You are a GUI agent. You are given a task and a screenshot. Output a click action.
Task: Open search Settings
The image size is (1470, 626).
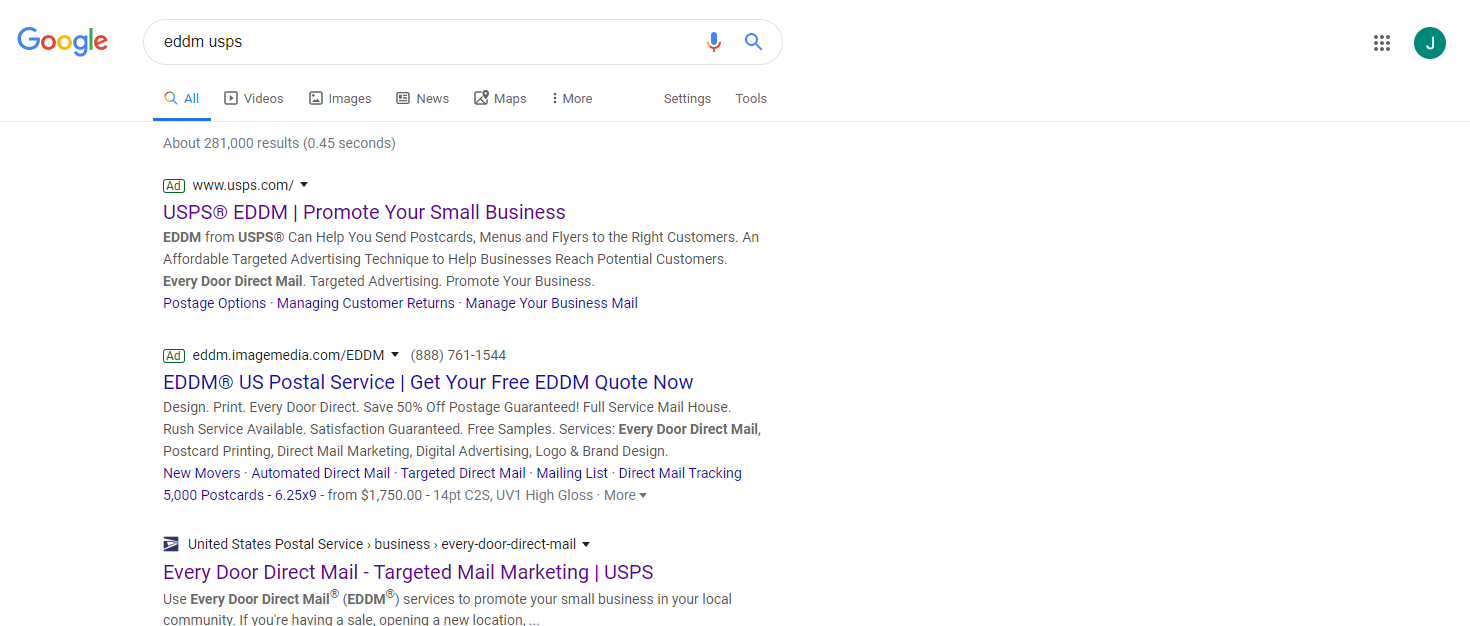(687, 98)
